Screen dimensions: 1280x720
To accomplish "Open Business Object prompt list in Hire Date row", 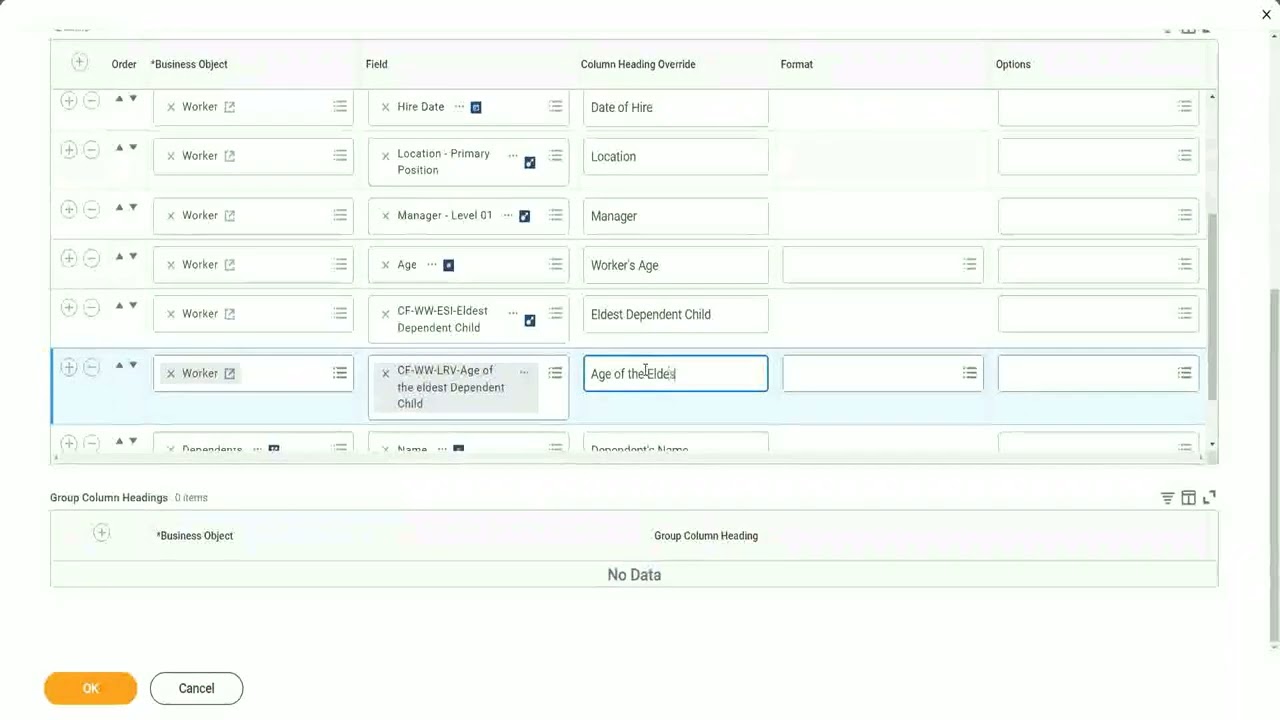I will tap(340, 106).
